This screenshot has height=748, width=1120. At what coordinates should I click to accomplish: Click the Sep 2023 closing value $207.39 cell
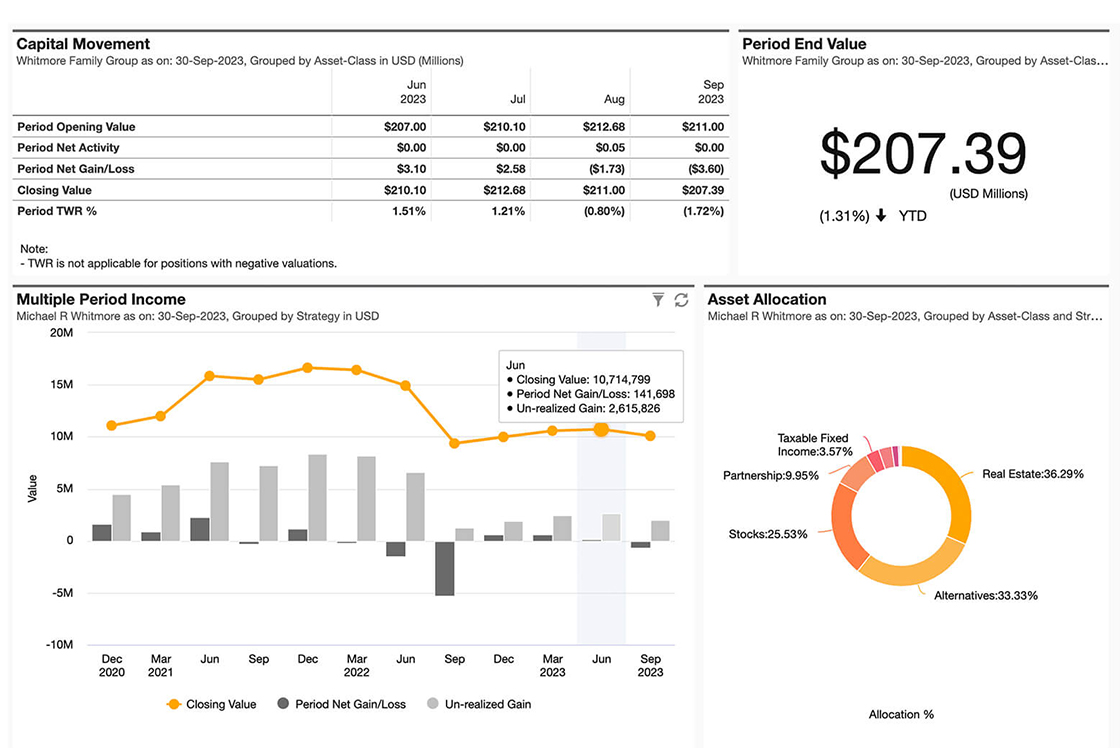(705, 190)
